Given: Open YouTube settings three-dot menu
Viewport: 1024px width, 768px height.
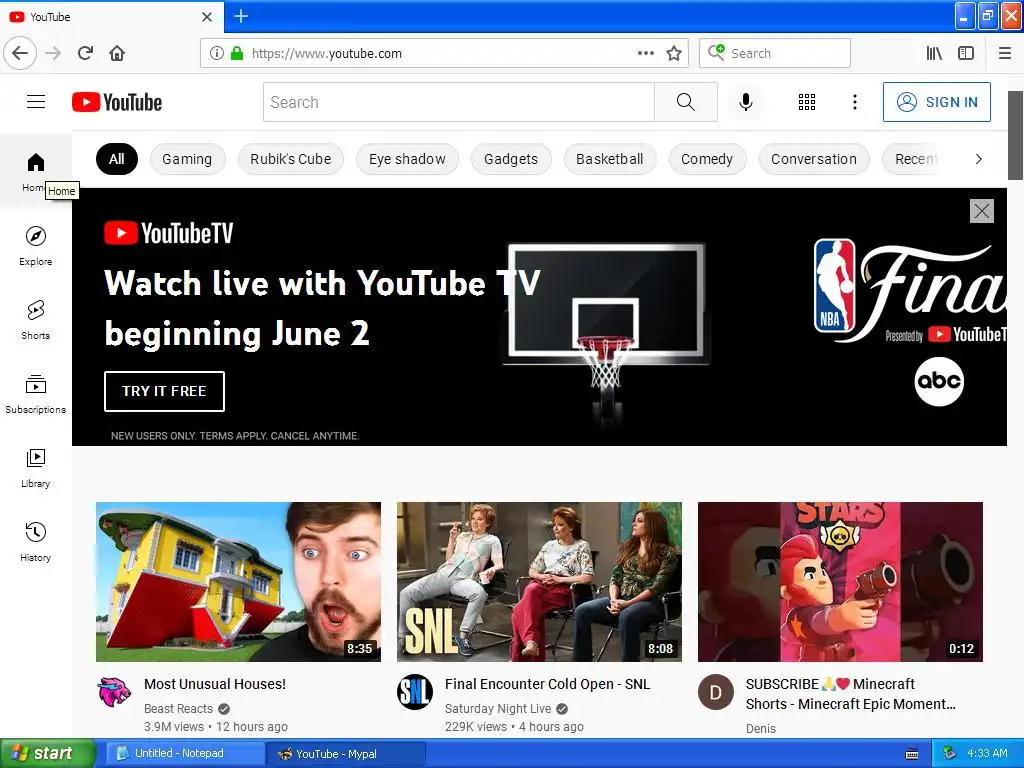Looking at the screenshot, I should [855, 102].
